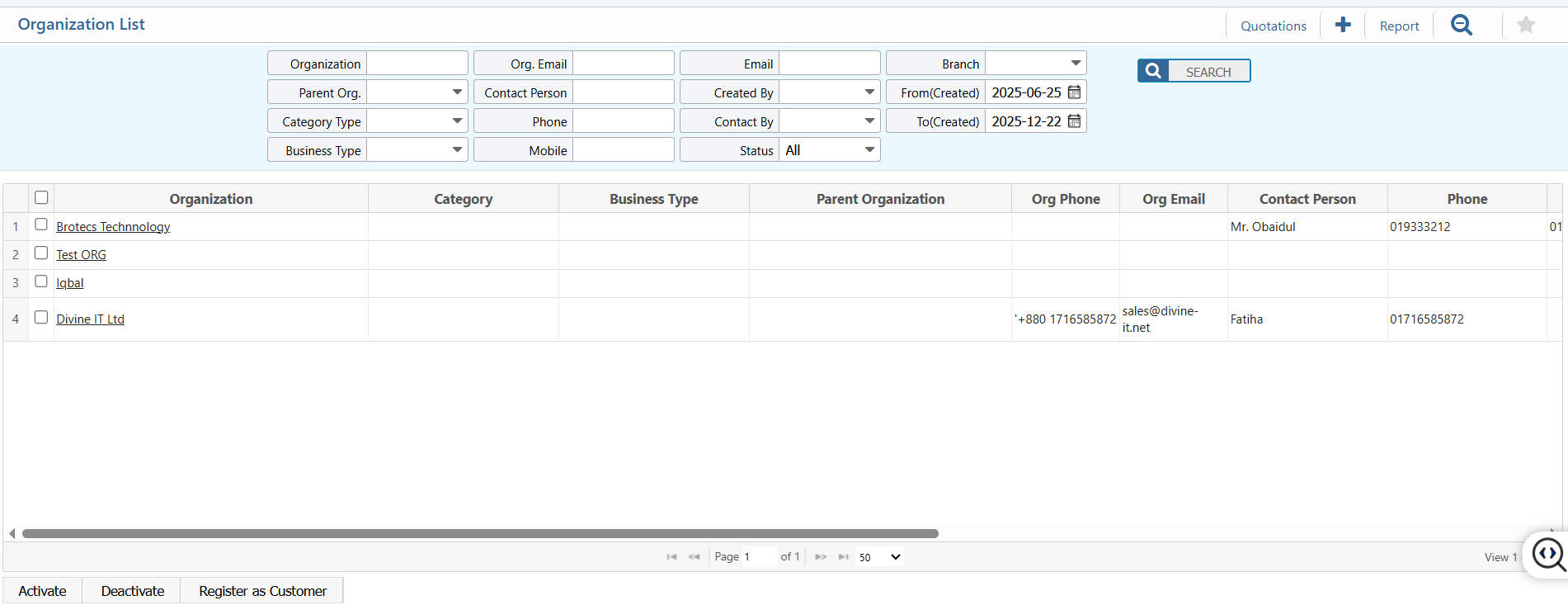The image size is (1568, 605).
Task: Click Register as Customer button
Action: 262,591
